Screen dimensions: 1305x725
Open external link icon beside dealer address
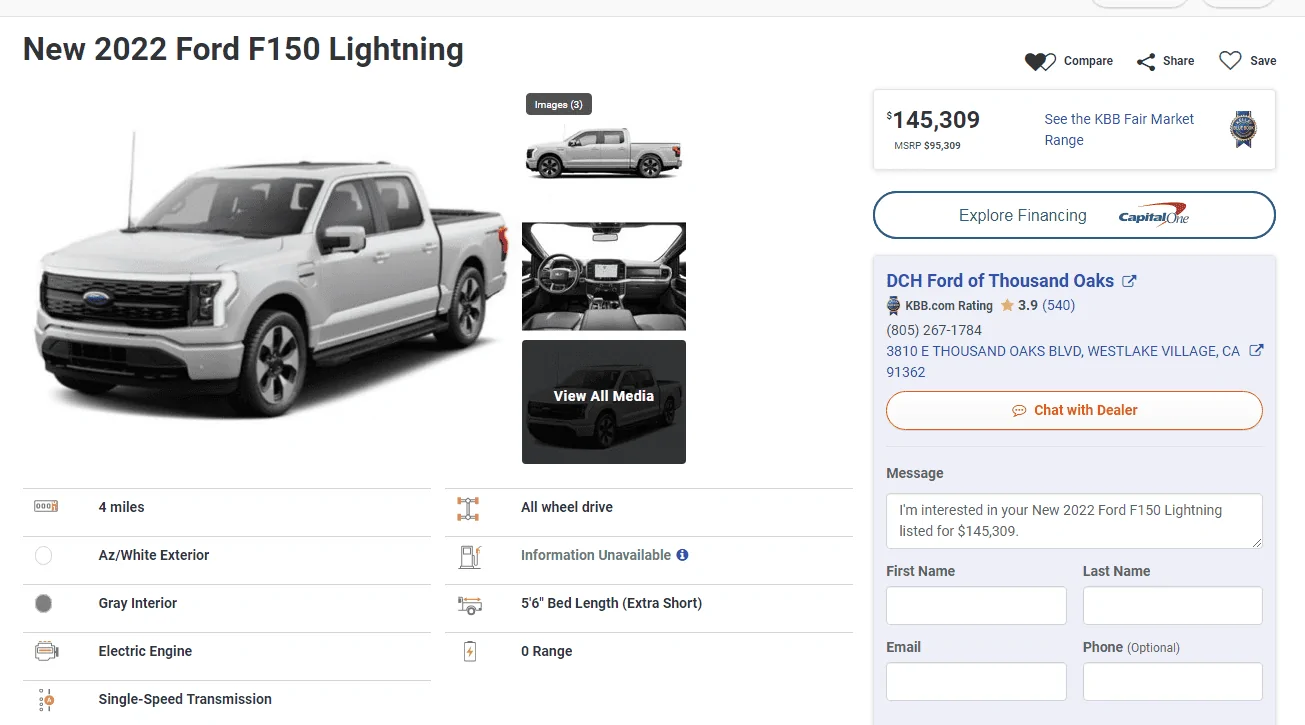pos(1257,351)
